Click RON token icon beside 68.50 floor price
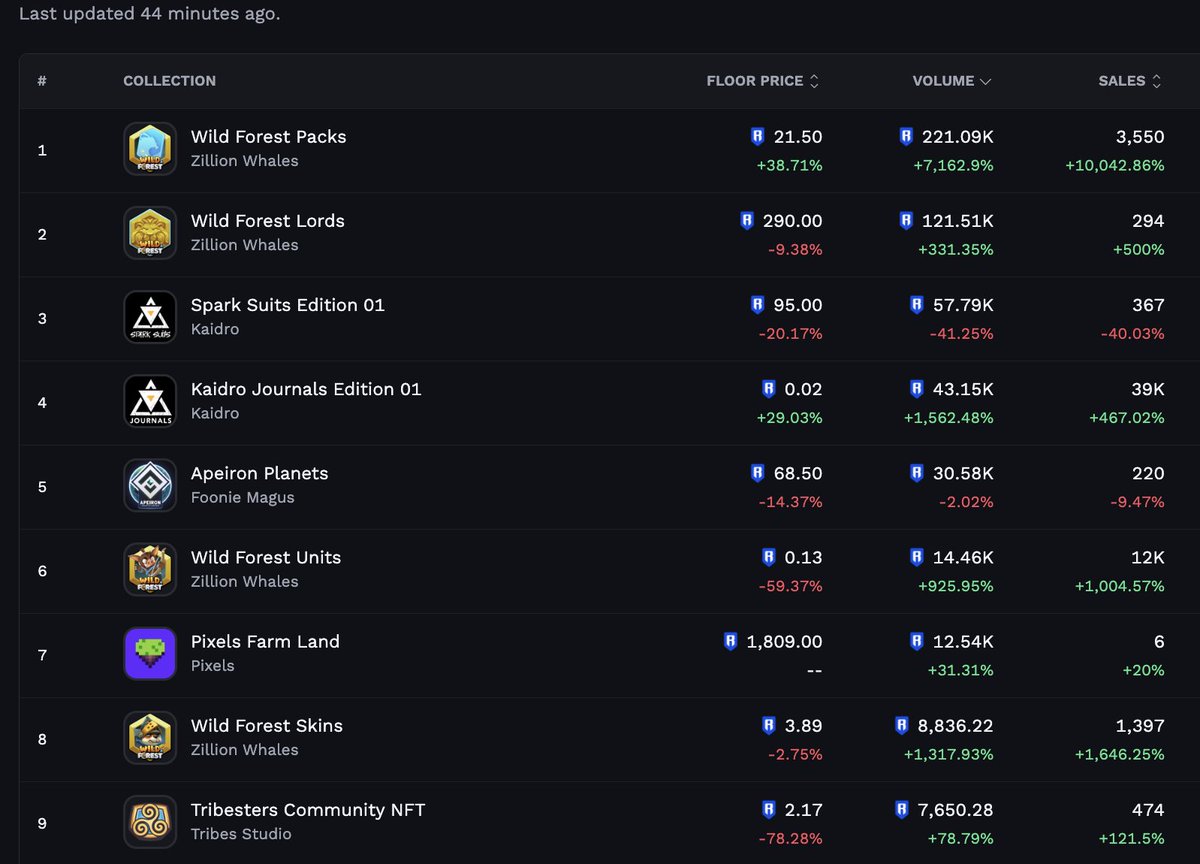 (x=757, y=473)
